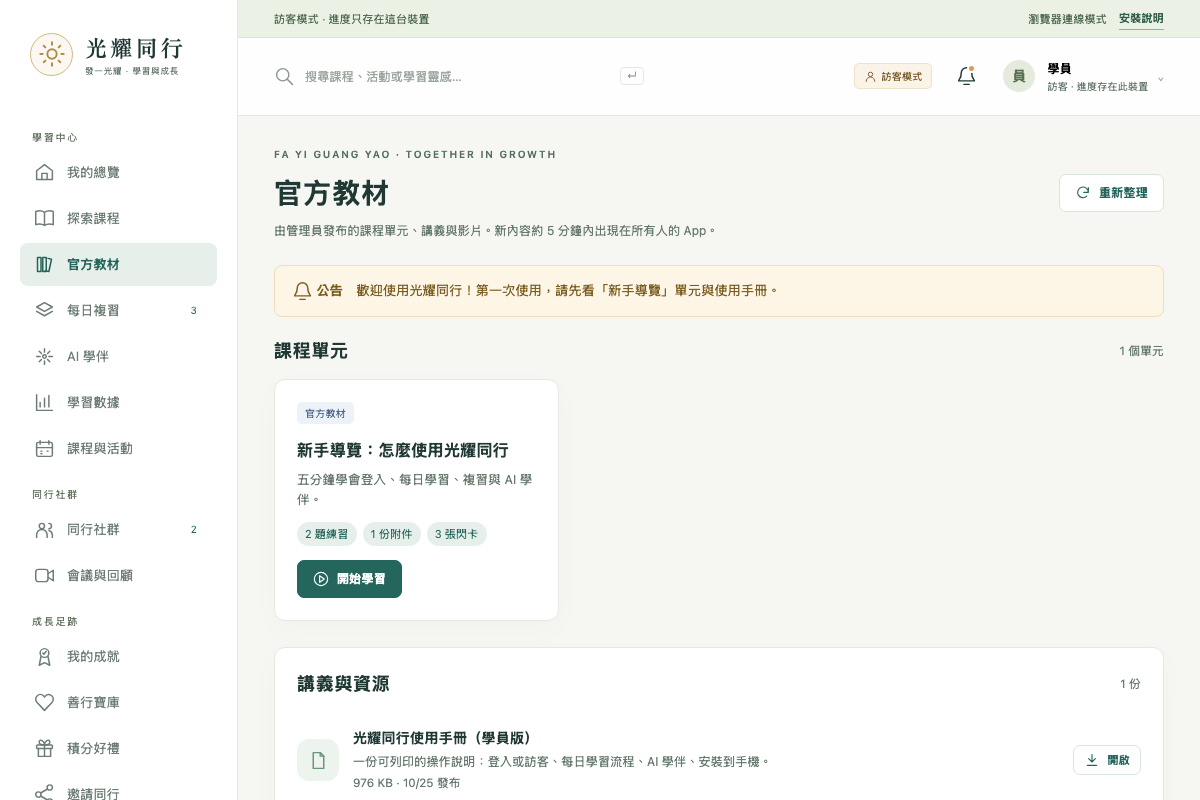
Task: Navigate to 課程與活動
Action: (118, 448)
